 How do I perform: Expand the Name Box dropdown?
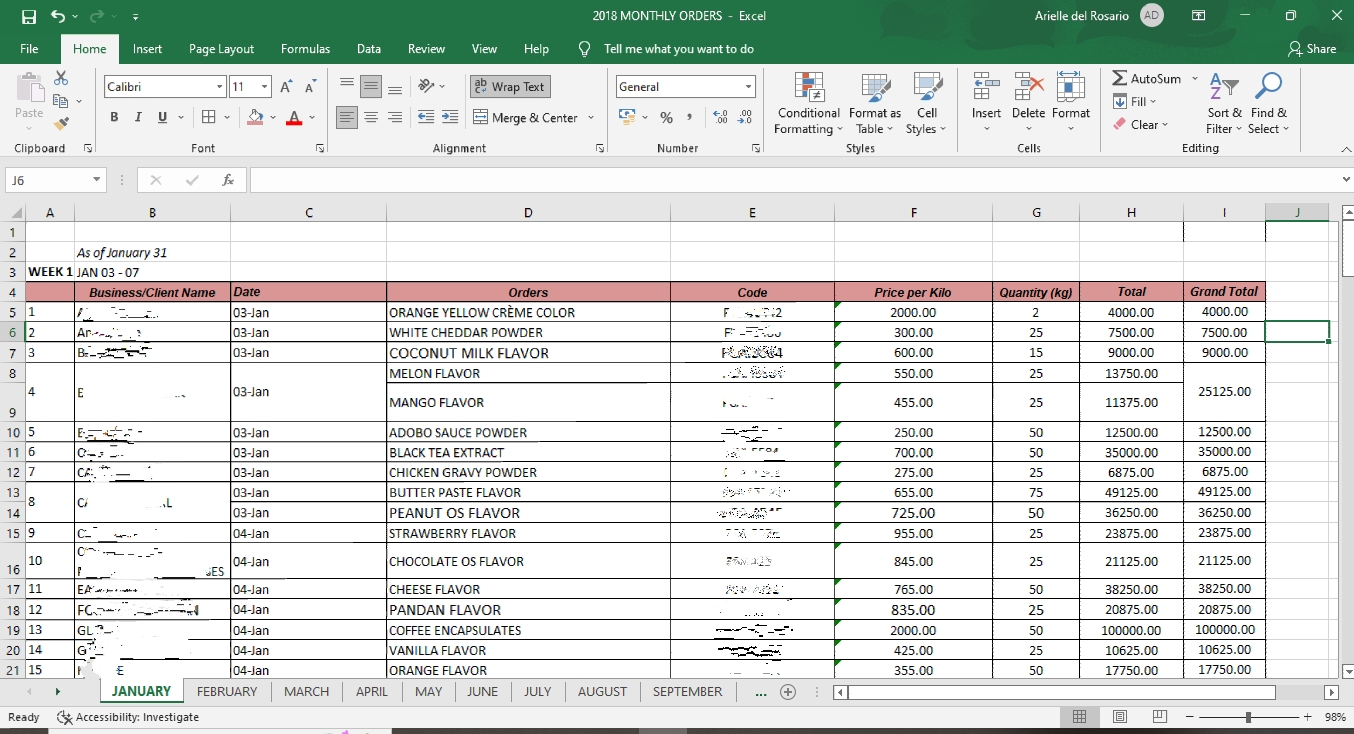click(x=97, y=180)
